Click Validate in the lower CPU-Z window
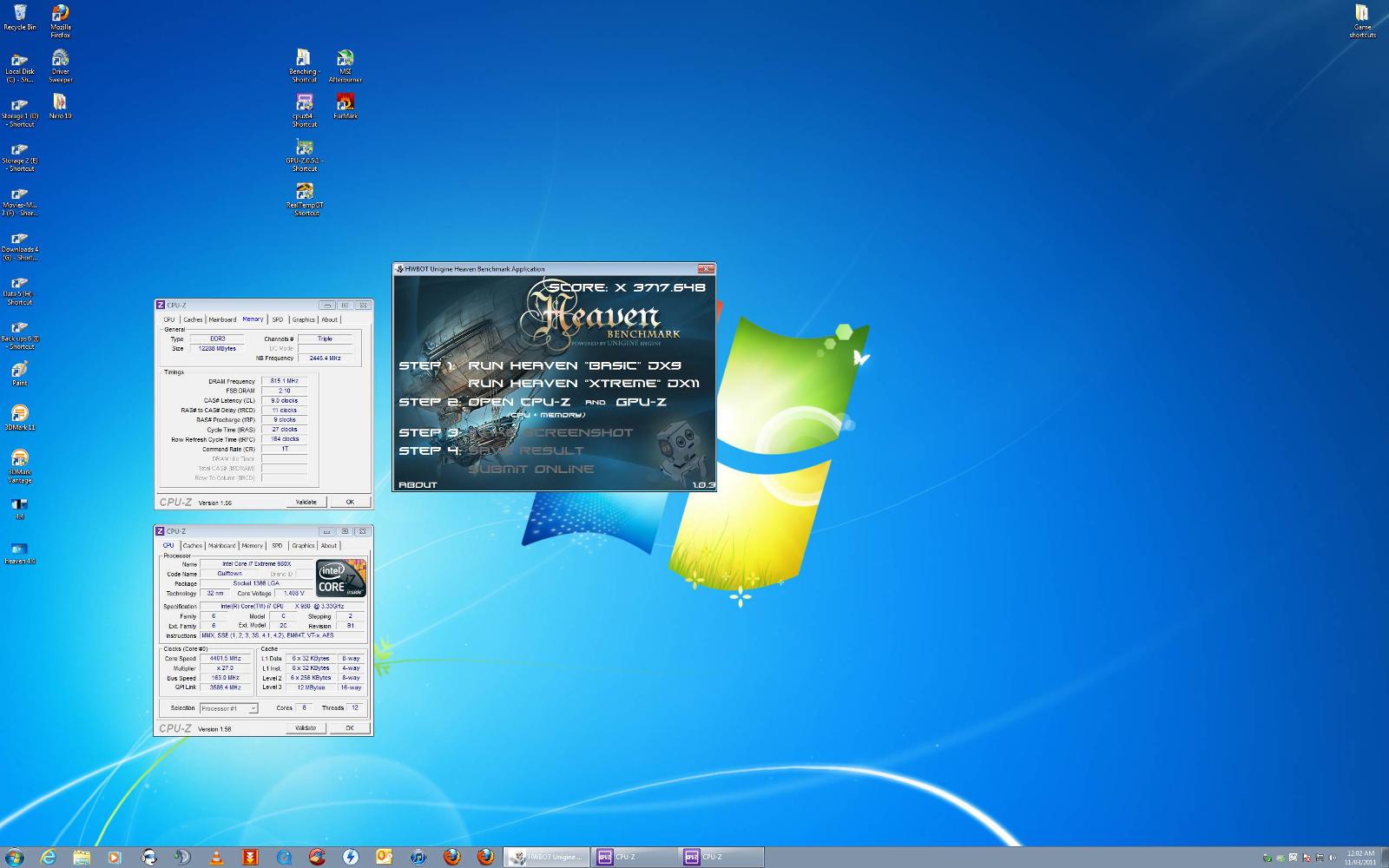 pyautogui.click(x=306, y=728)
